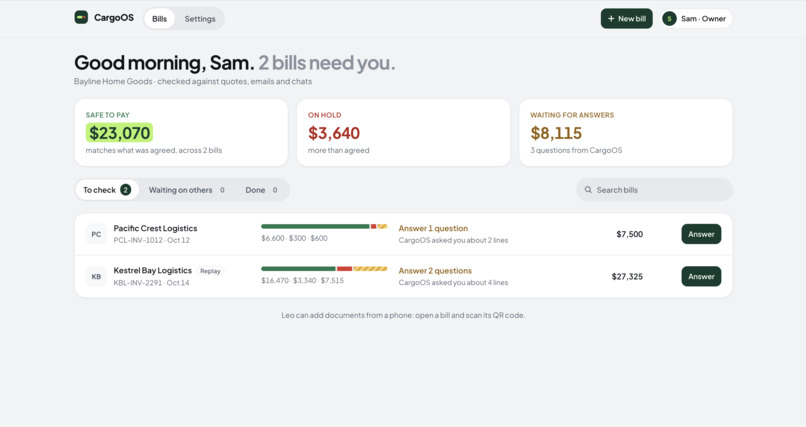Screen dimensions: 806x427
Task: Open the On hold $3,640 card
Action: point(404,133)
